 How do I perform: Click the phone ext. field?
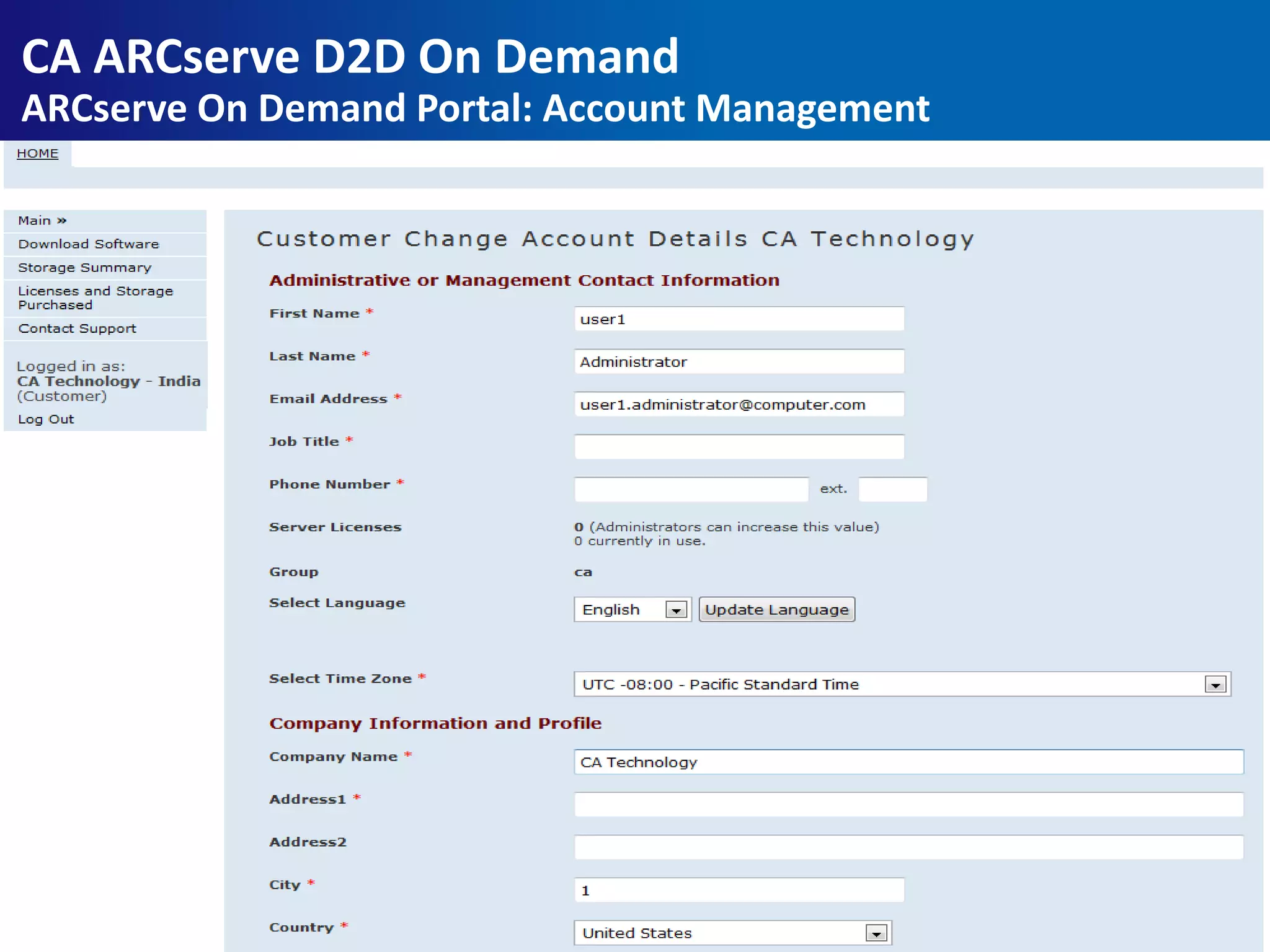892,490
